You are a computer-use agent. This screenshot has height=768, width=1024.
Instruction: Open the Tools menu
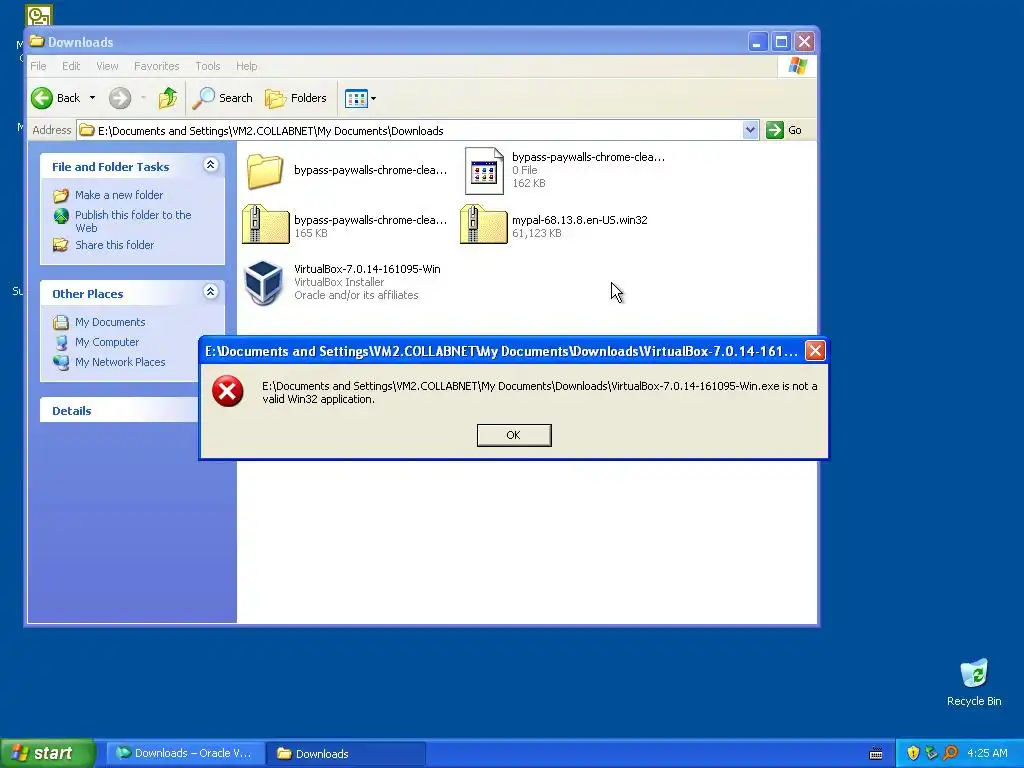point(208,66)
